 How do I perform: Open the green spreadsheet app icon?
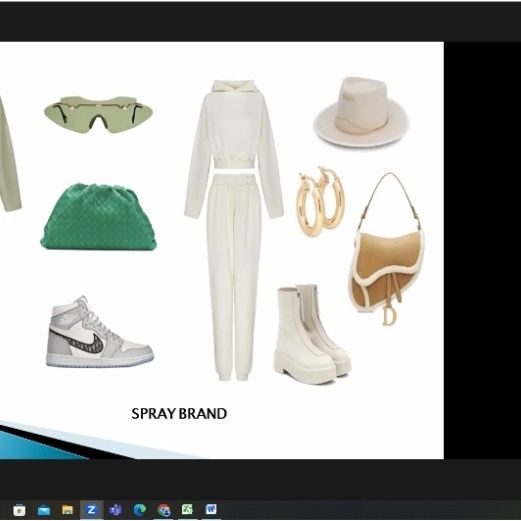coord(187,509)
